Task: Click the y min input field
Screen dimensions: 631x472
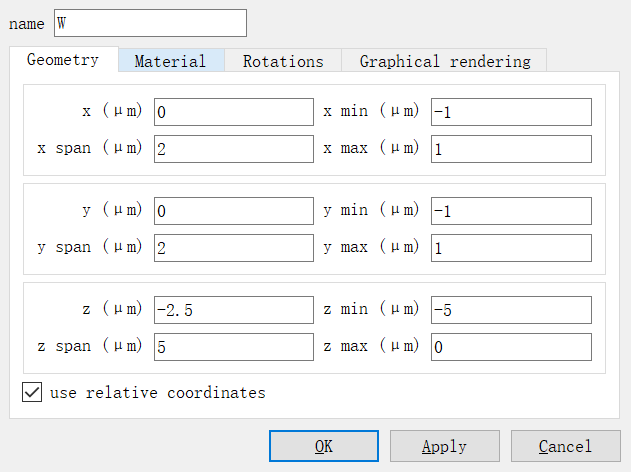Action: (511, 211)
